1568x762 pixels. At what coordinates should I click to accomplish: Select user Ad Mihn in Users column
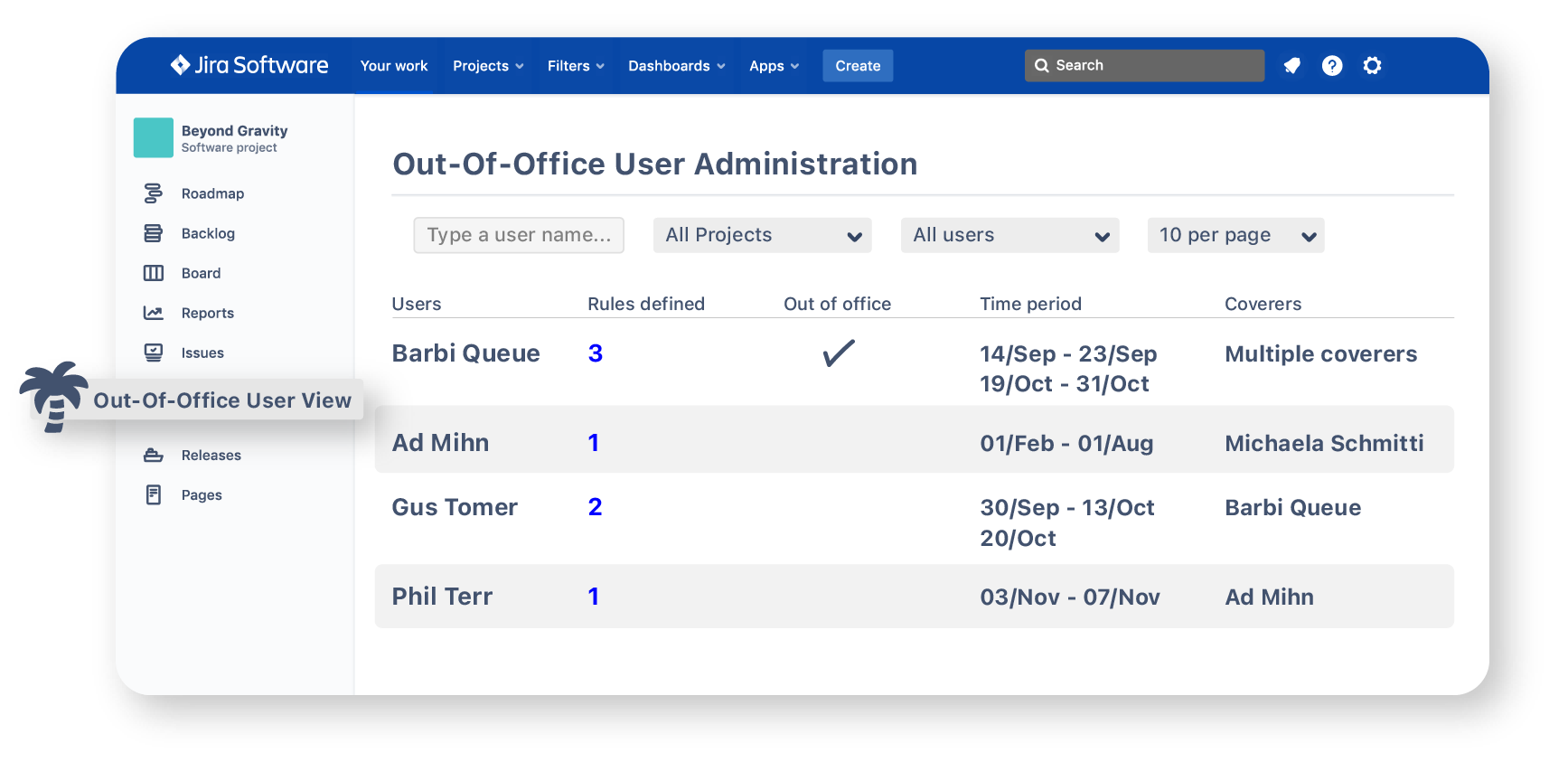(440, 443)
